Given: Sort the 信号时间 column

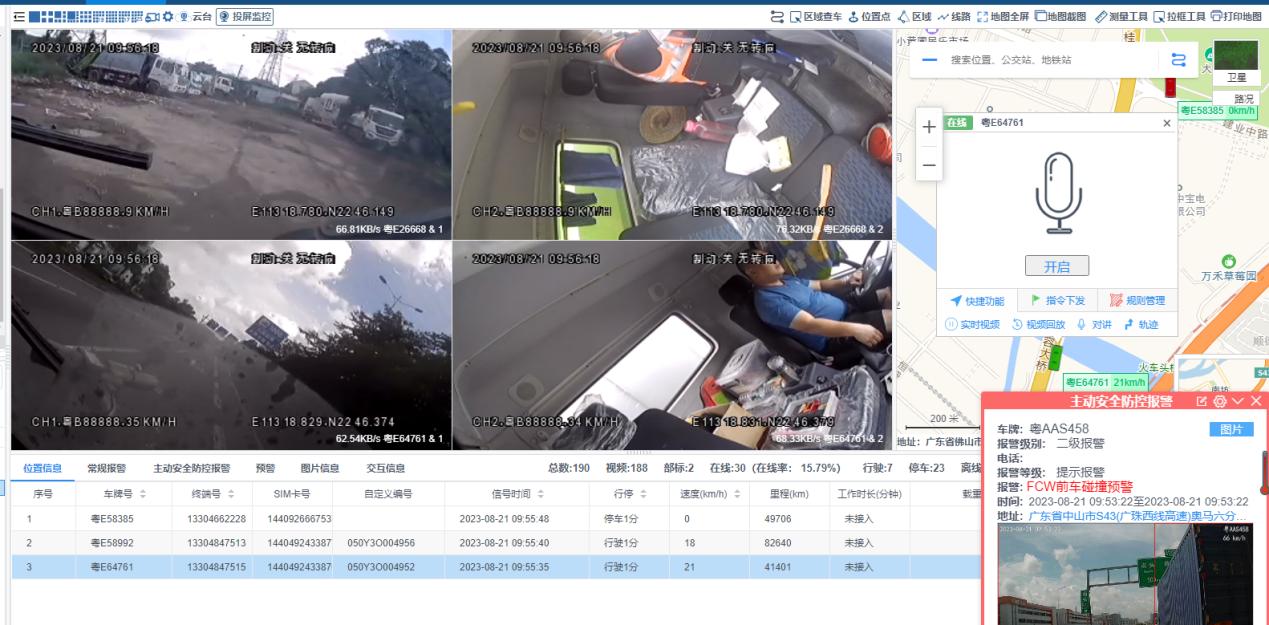Looking at the screenshot, I should pyautogui.click(x=541, y=494).
